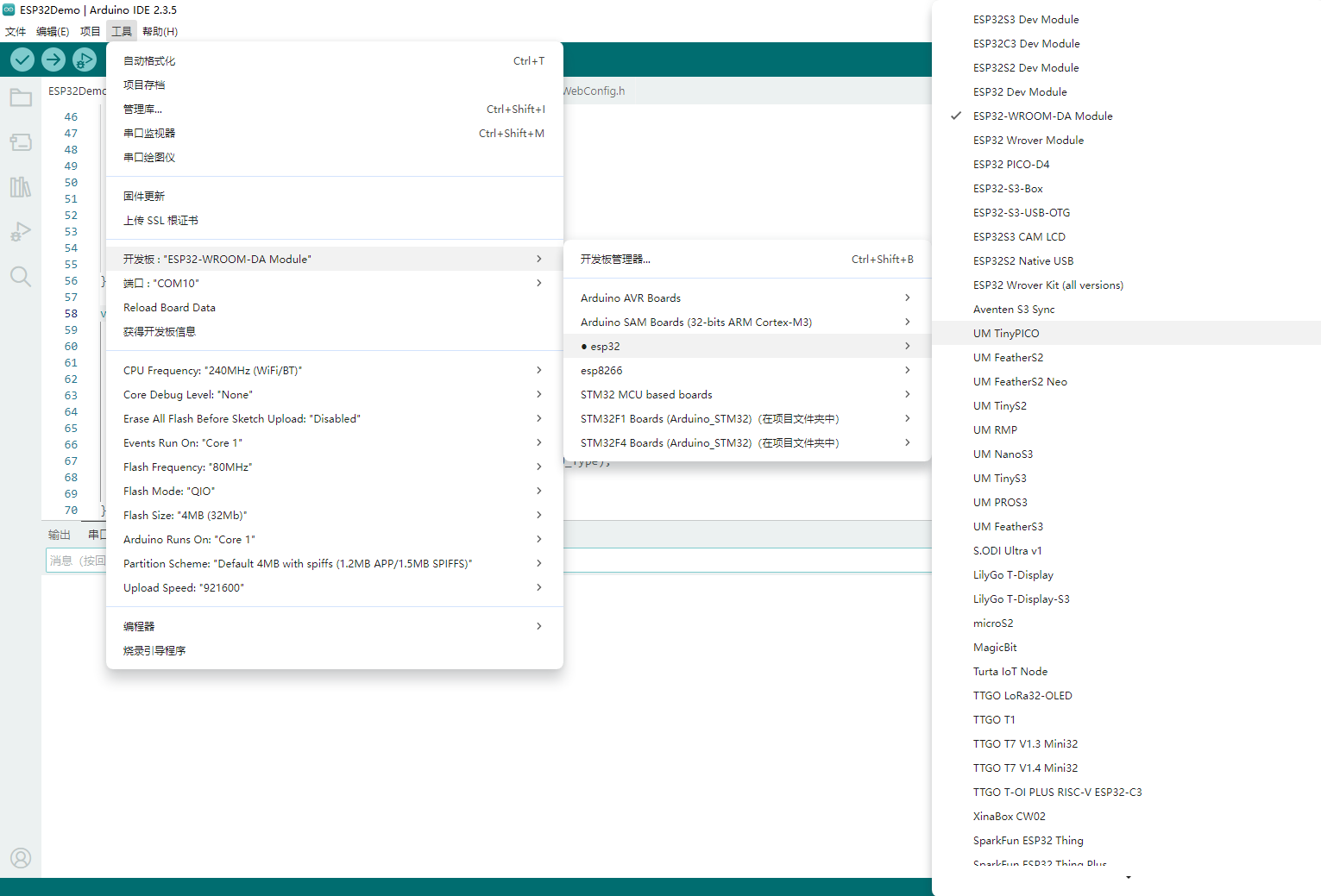Open 串口绘图仪 menu entry
This screenshot has width=1321, height=896.
(335, 157)
